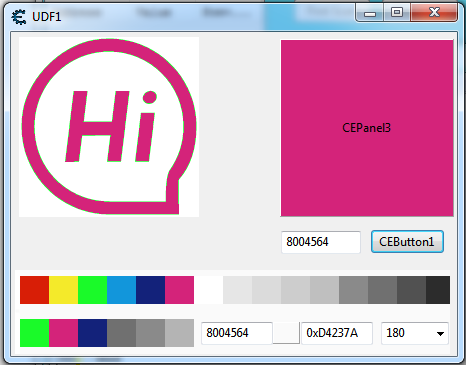Pick the dark gray swatch next to lower navy

point(121,333)
